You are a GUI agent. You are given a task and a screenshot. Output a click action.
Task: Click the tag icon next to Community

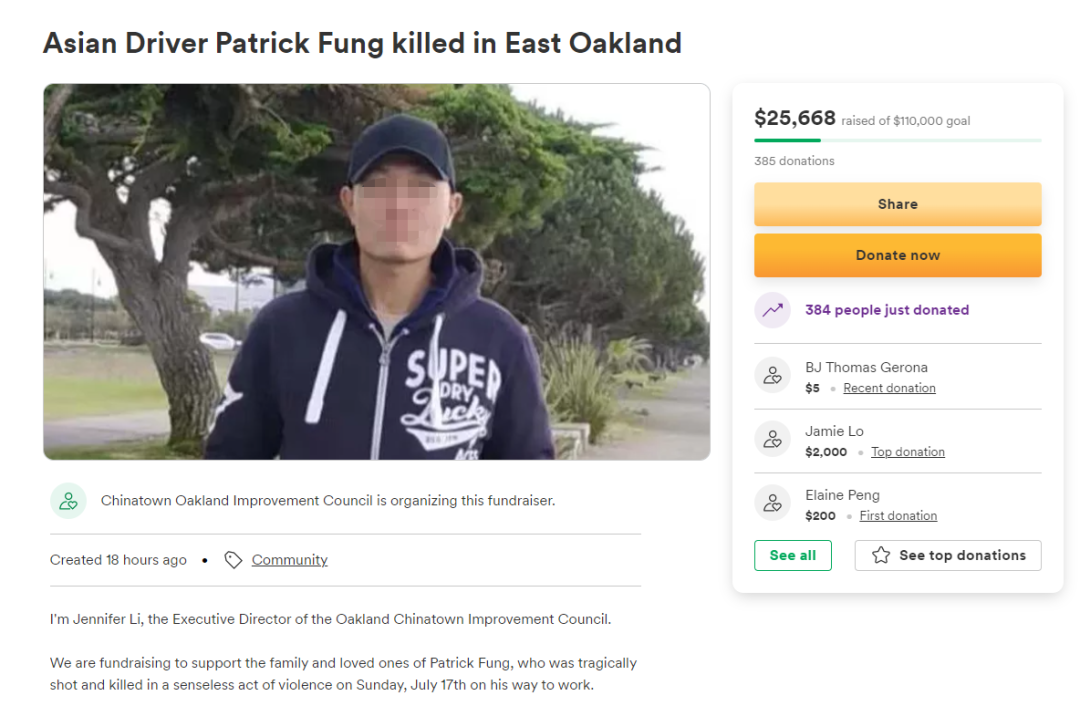coord(233,560)
